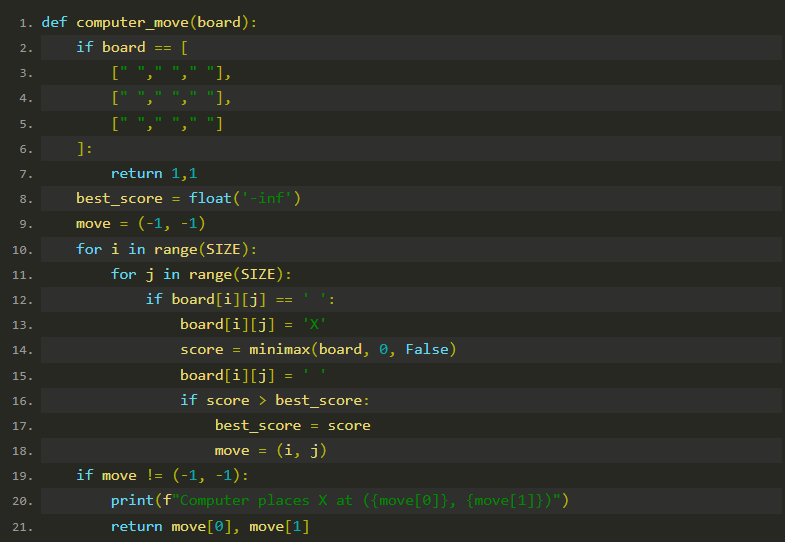Click the def keyword on line 1
The width and height of the screenshot is (785, 542).
click(54, 23)
